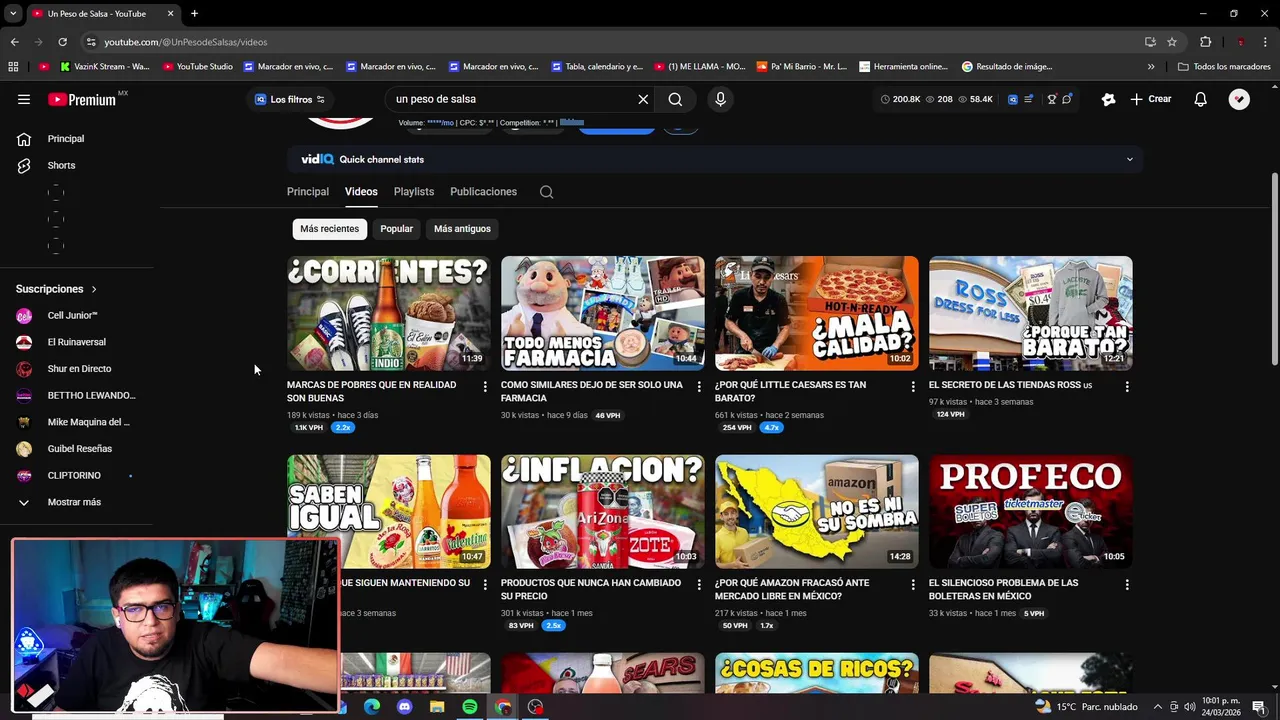Open El Ruinaversal subscription channel
Image resolution: width=1280 pixels, height=720 pixels.
pos(76,342)
